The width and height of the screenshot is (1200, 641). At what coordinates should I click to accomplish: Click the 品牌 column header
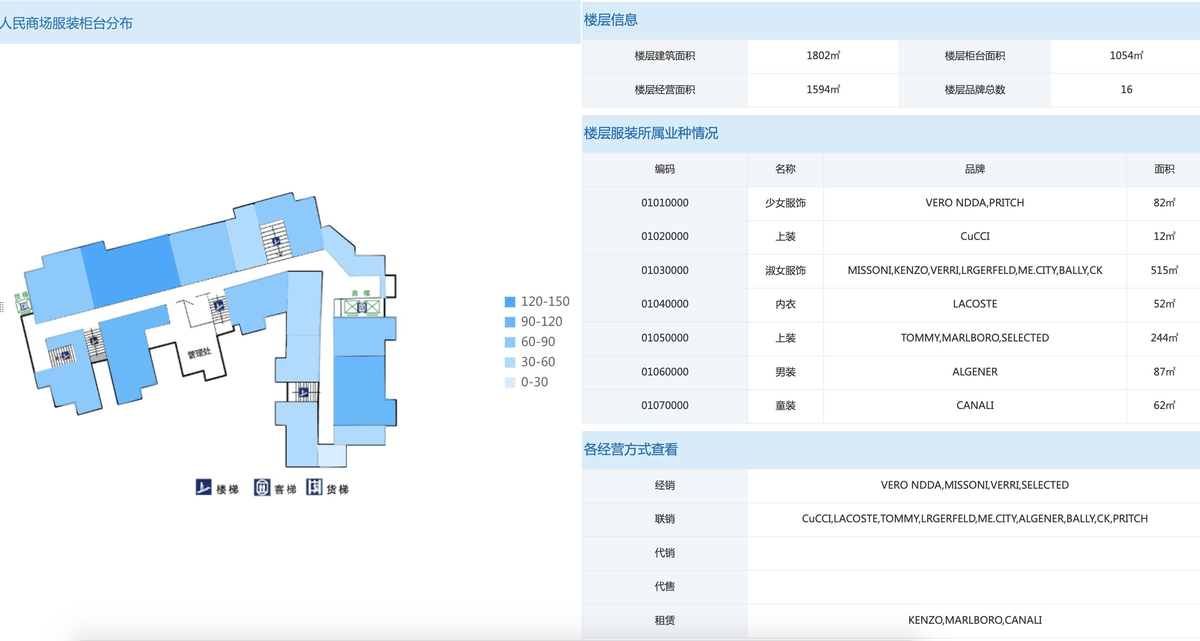[975, 169]
